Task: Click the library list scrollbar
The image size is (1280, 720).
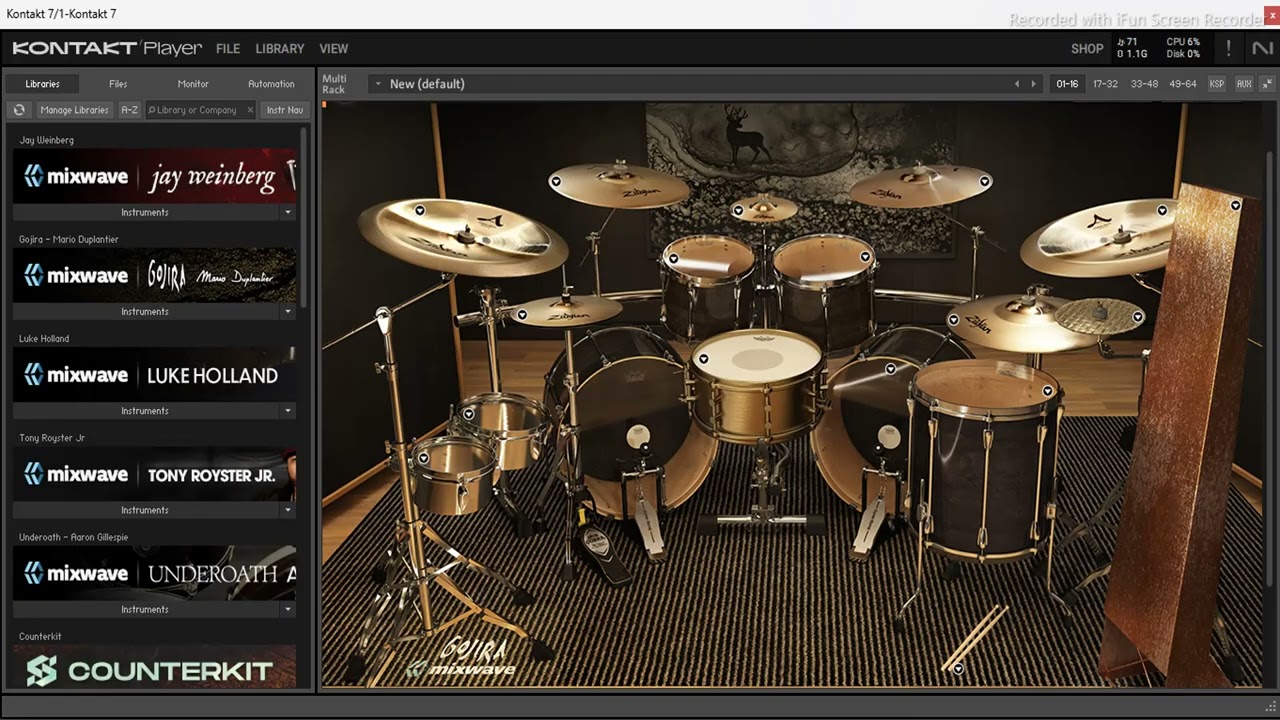Action: click(x=304, y=217)
